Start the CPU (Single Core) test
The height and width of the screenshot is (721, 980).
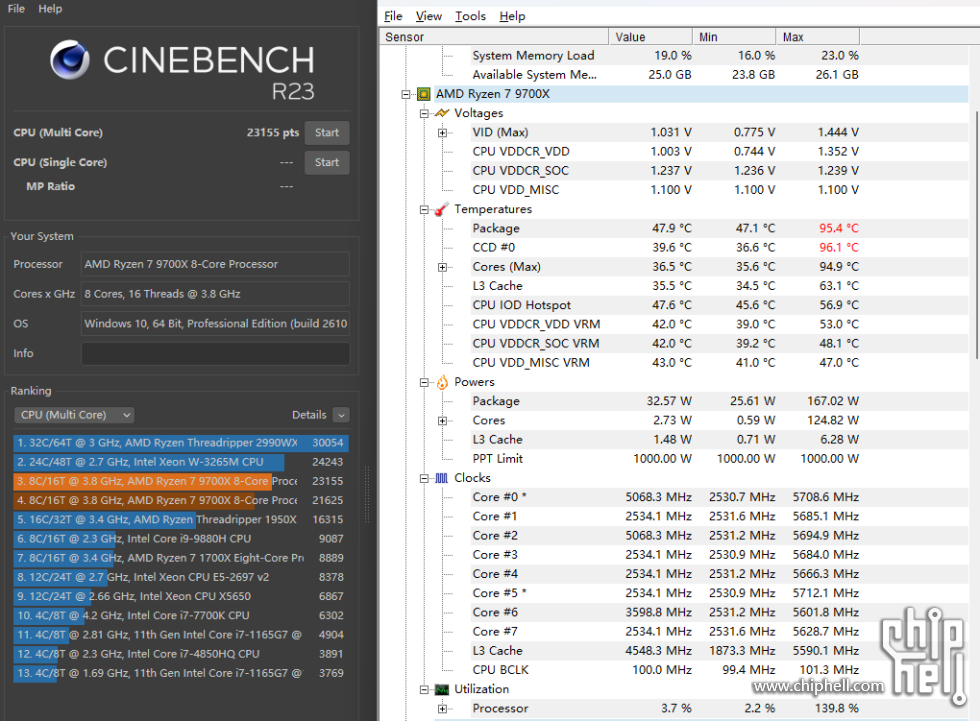pos(327,162)
